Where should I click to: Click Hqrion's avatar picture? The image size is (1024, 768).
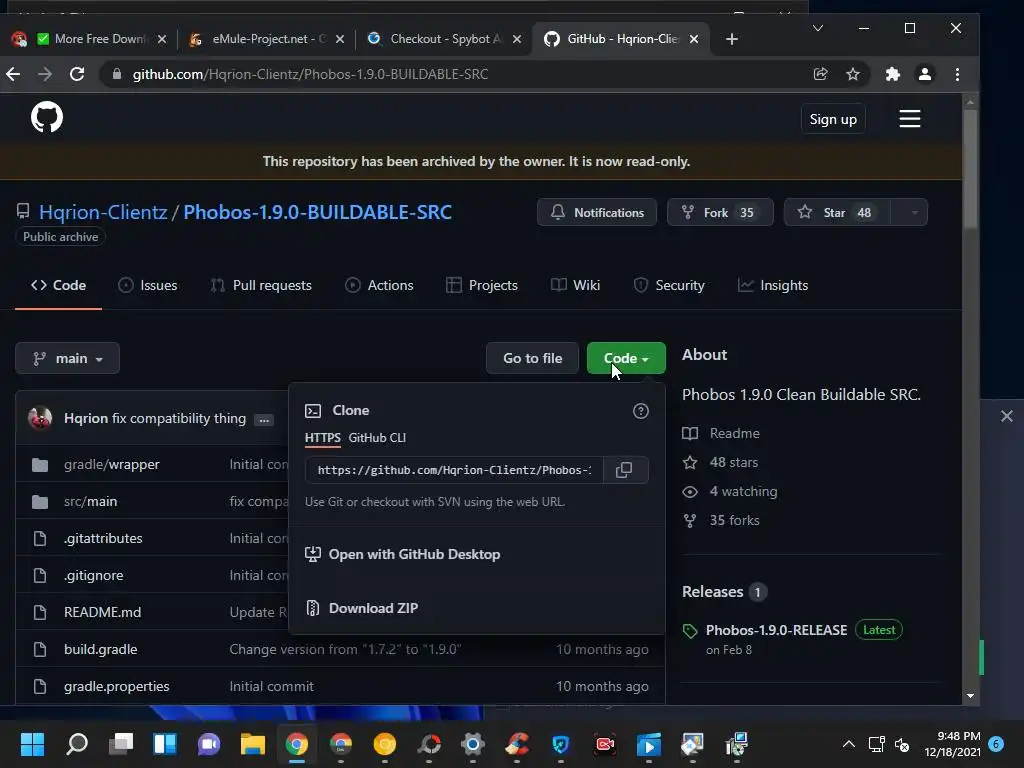tap(40, 418)
